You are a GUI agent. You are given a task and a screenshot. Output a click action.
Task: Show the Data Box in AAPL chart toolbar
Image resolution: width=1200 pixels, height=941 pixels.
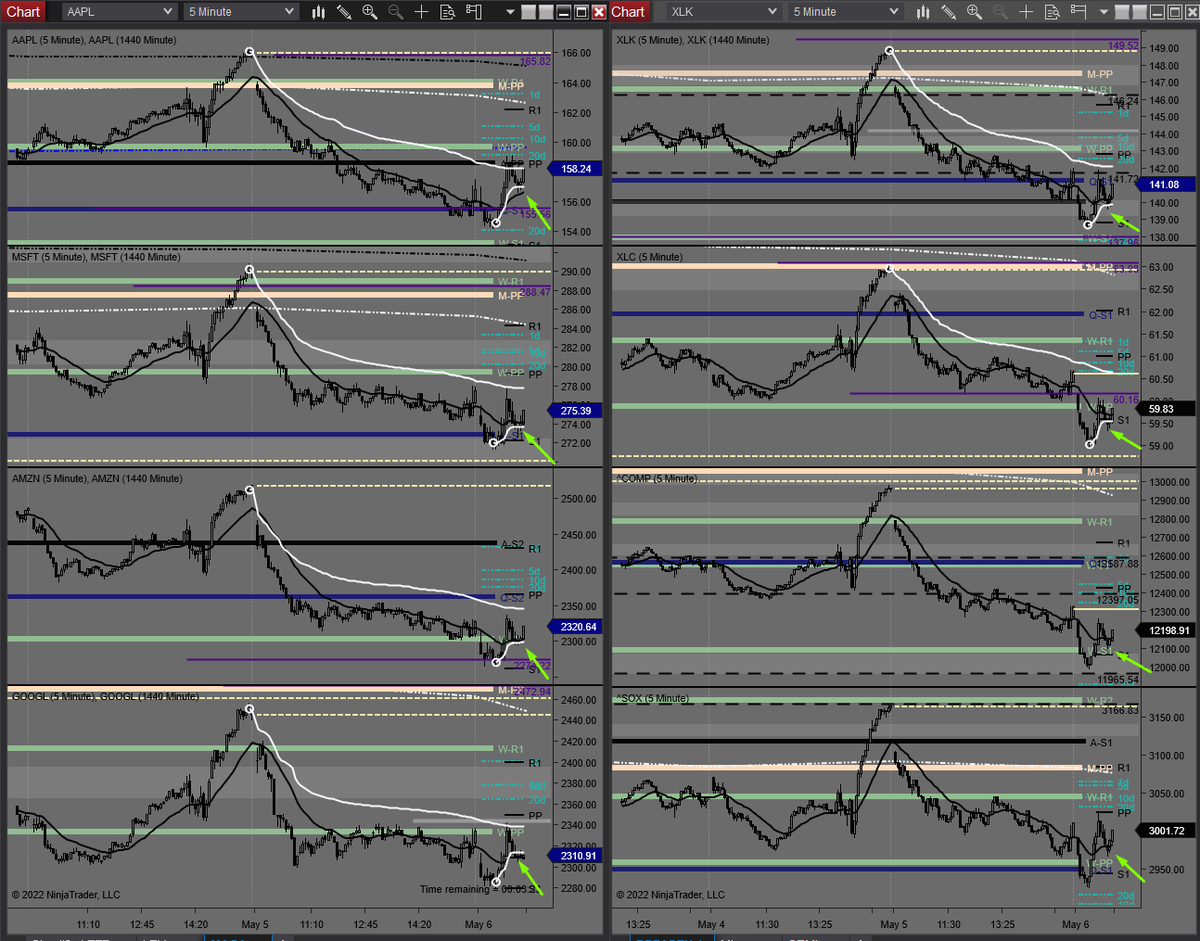click(x=446, y=12)
